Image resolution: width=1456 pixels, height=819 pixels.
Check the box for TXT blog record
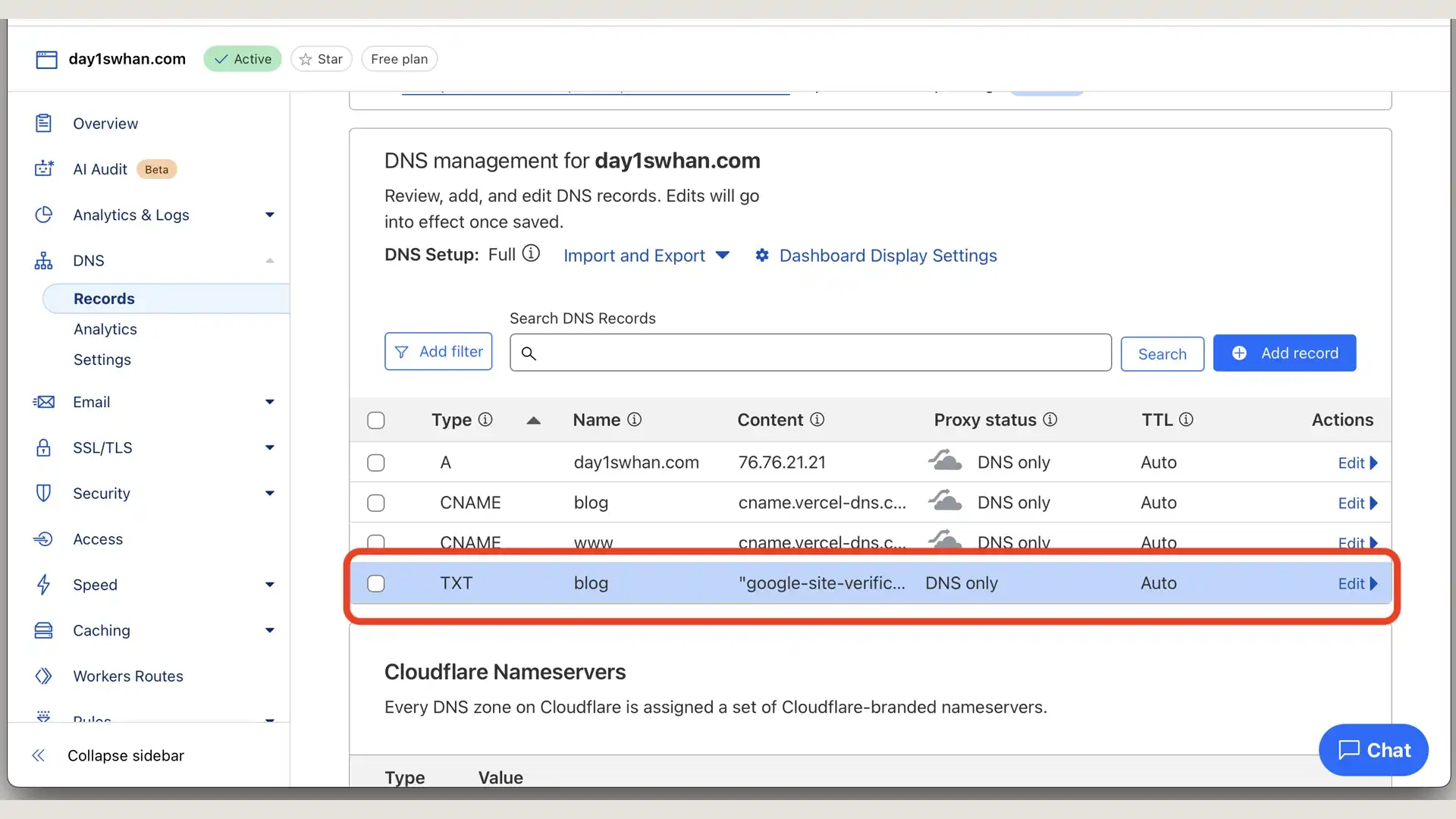[x=376, y=583]
